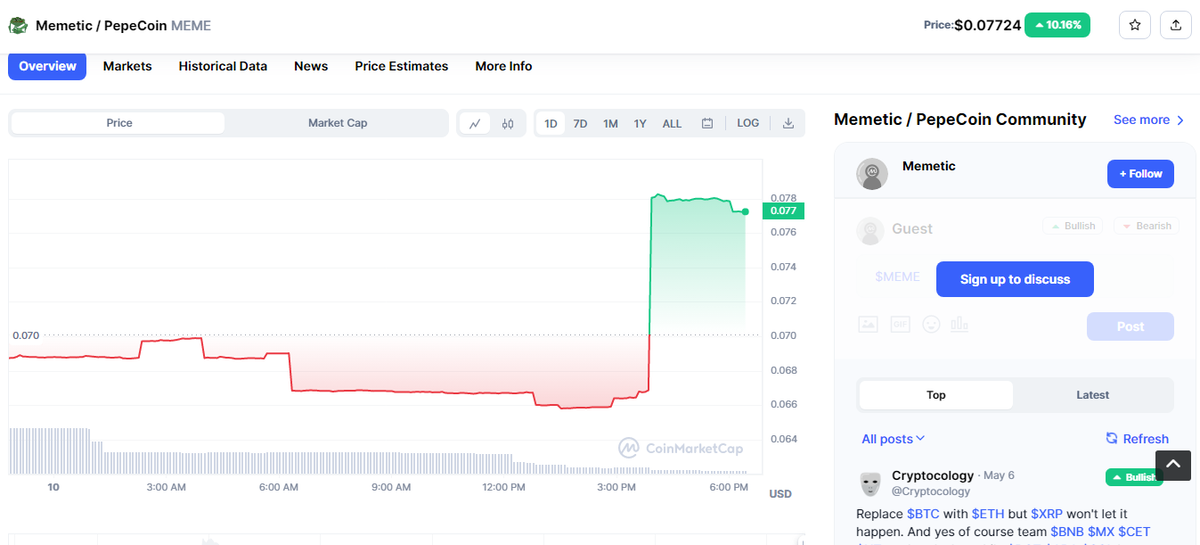This screenshot has height=545, width=1200.
Task: Select the Price chart toggle
Action: [x=119, y=123]
